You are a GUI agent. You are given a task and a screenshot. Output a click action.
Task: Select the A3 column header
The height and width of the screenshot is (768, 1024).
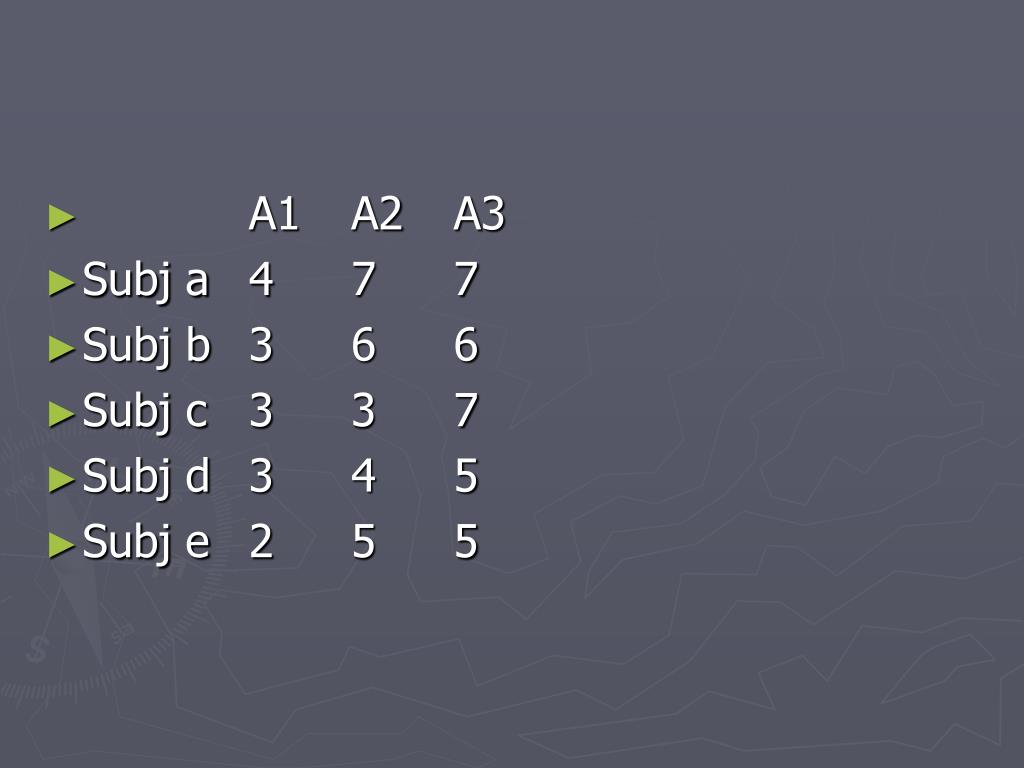(479, 215)
